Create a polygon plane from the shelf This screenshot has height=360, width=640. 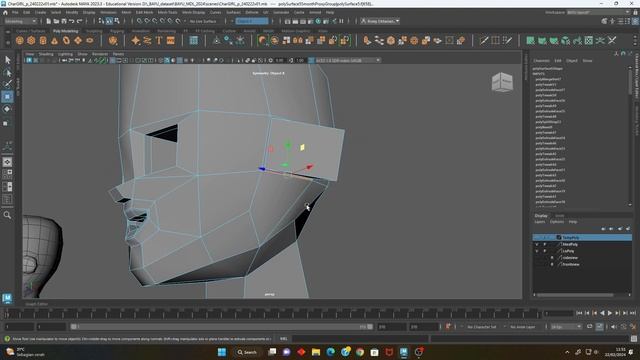coord(78,40)
